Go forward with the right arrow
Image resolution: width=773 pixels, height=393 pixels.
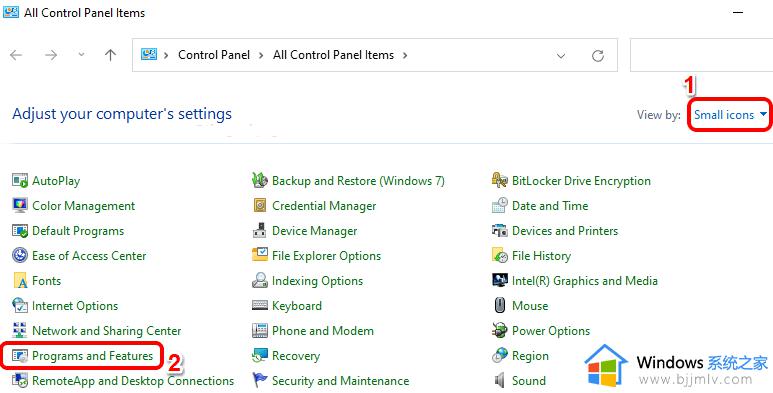click(51, 55)
